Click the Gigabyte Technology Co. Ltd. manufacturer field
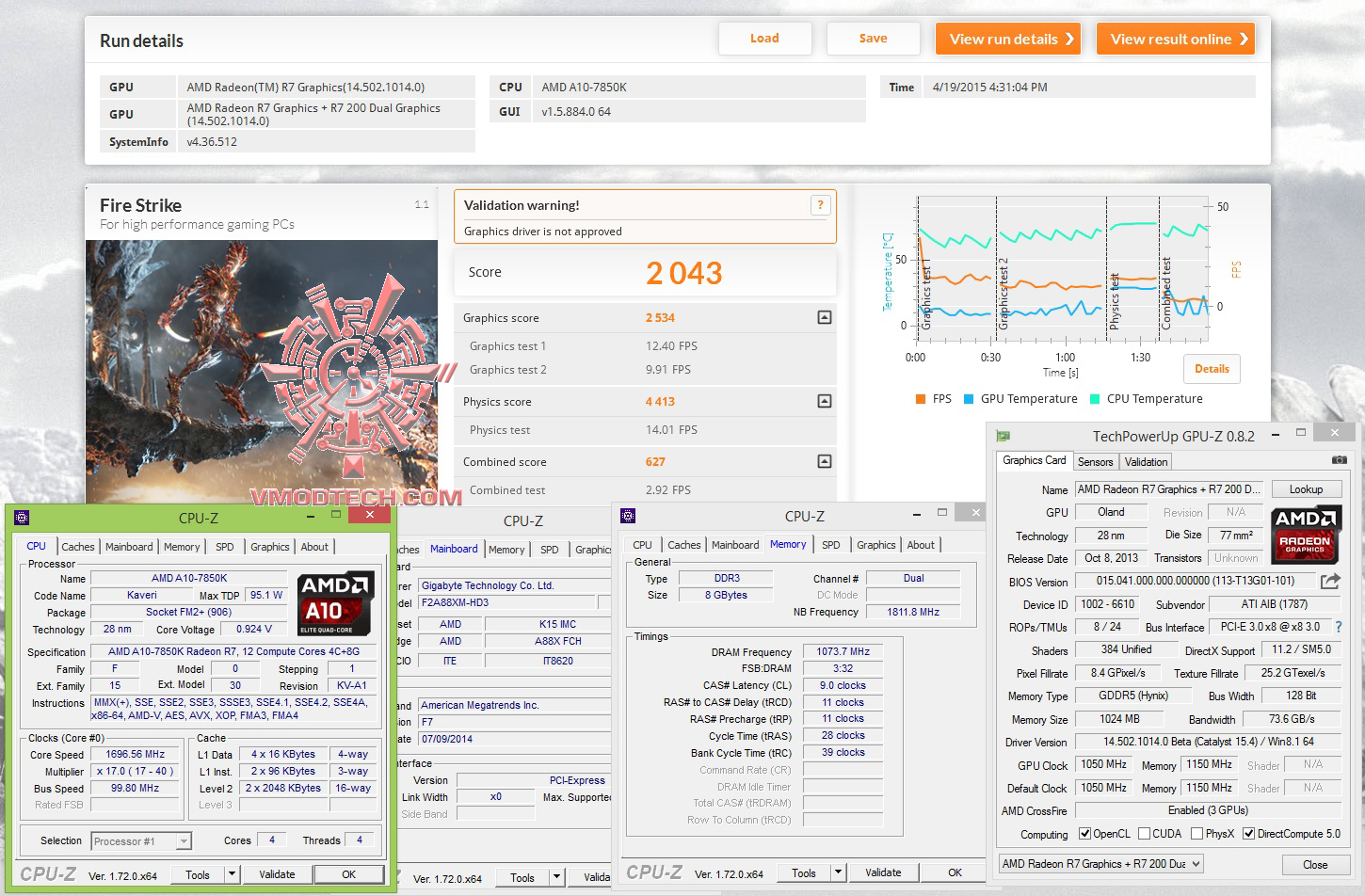This screenshot has height=896, width=1365. pyautogui.click(x=514, y=585)
